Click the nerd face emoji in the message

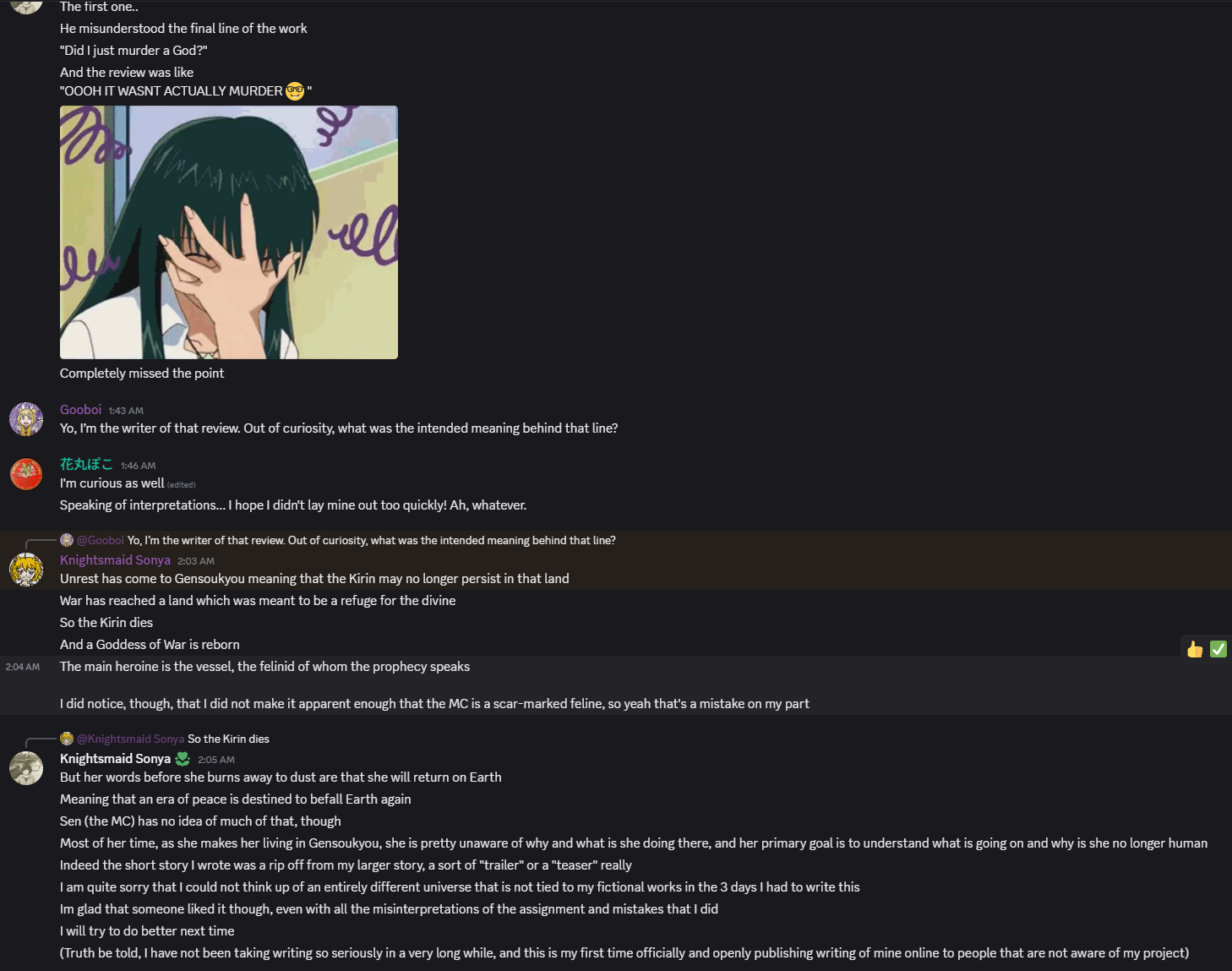295,91
